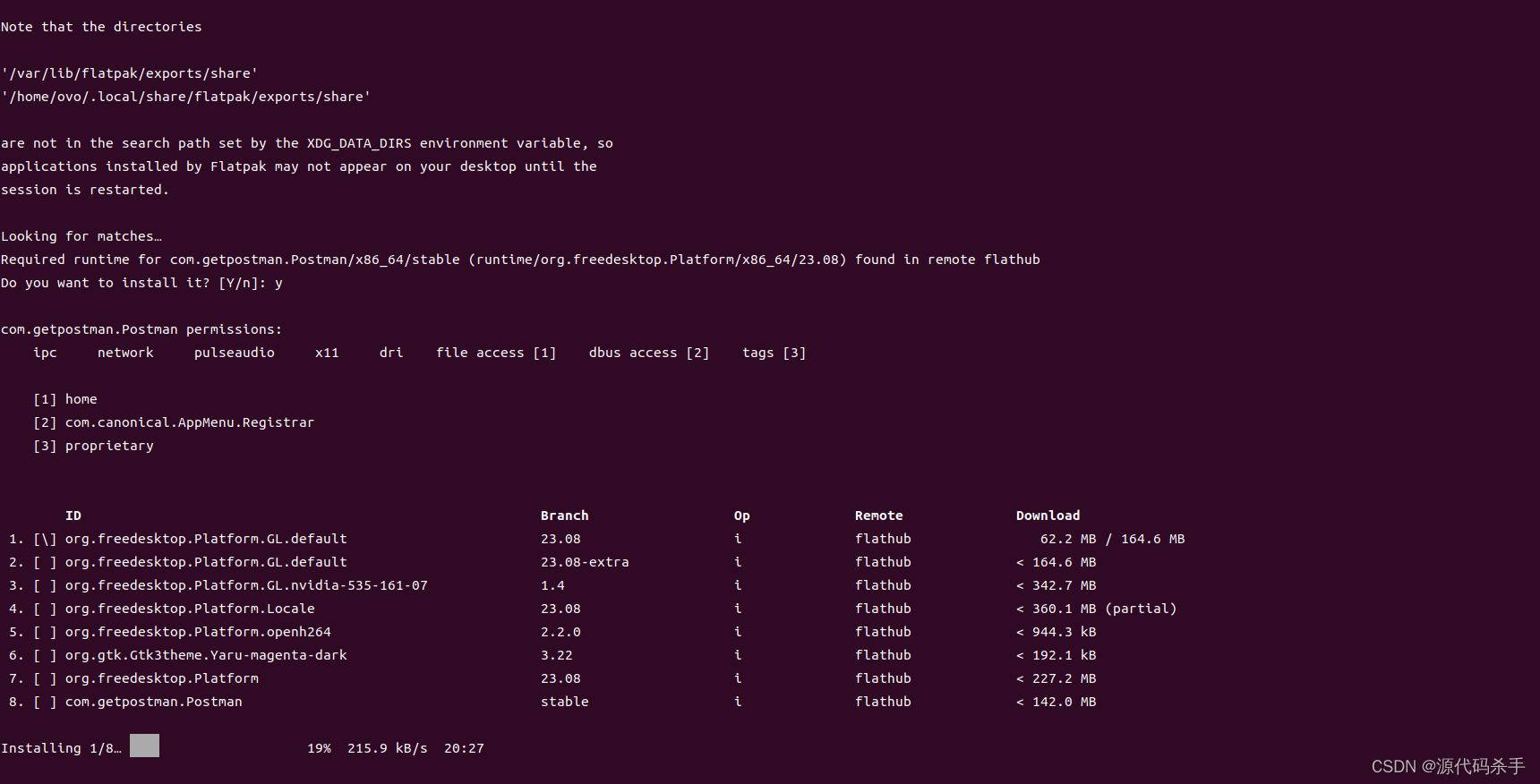Viewport: 1540px width, 784px height.
Task: Click the '[3] proprietary' footnote
Action: 93,446
